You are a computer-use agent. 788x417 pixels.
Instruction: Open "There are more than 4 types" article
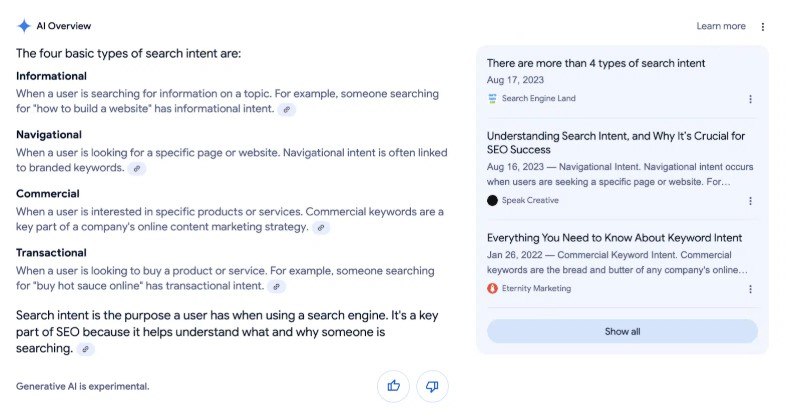596,63
